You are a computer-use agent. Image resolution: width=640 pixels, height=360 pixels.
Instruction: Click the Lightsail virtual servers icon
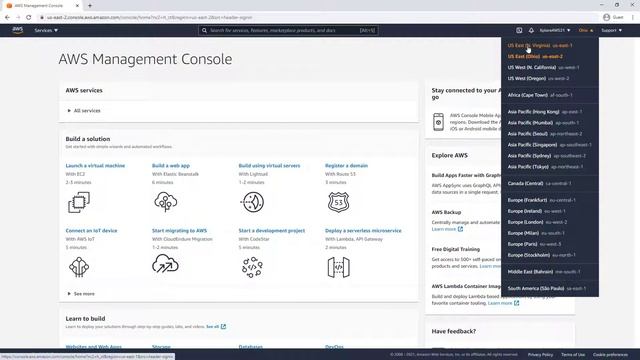[x=252, y=202]
